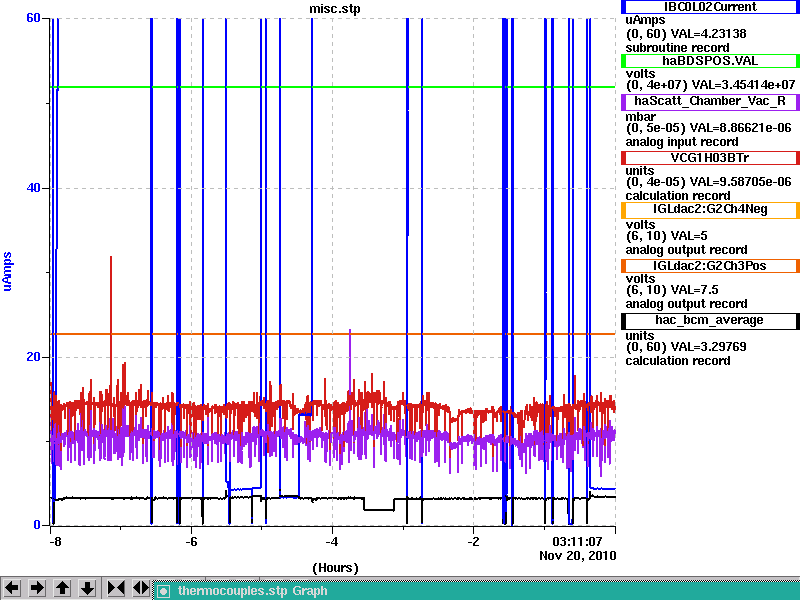Click the VAL=9.58705e-06 readout text
Image resolution: width=800 pixels, height=600 pixels.
pos(740,182)
